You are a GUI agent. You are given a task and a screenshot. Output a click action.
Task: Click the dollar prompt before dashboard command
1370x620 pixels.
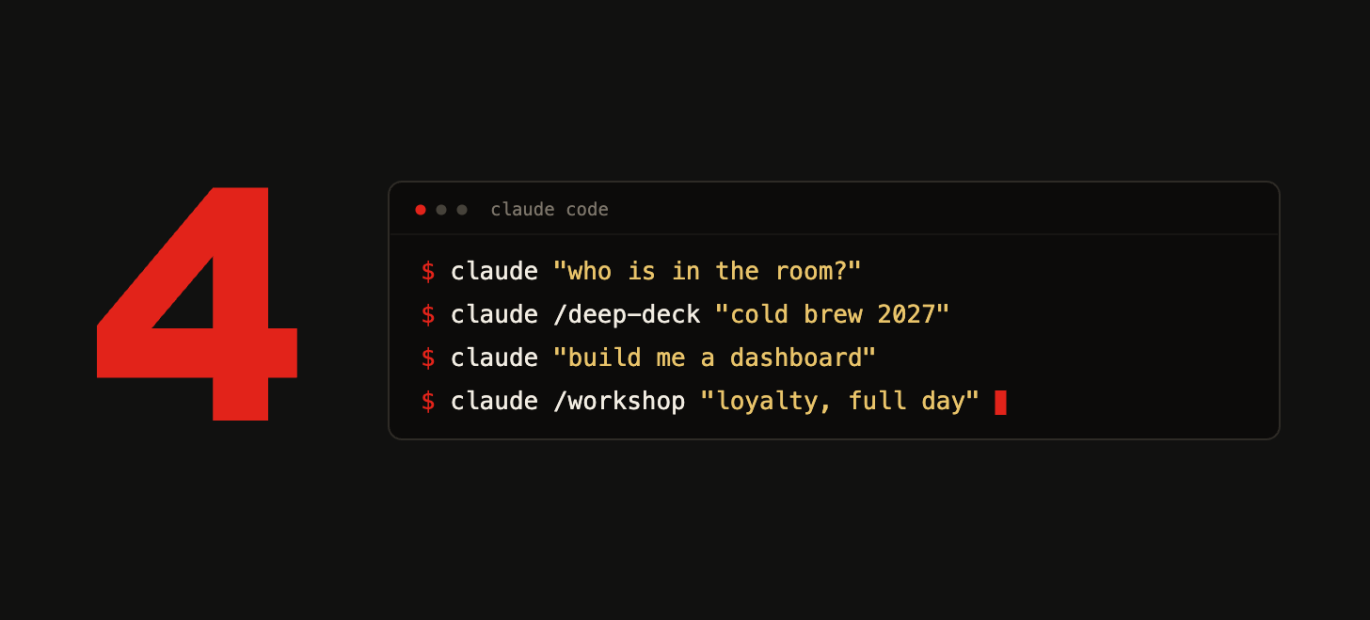coord(428,357)
